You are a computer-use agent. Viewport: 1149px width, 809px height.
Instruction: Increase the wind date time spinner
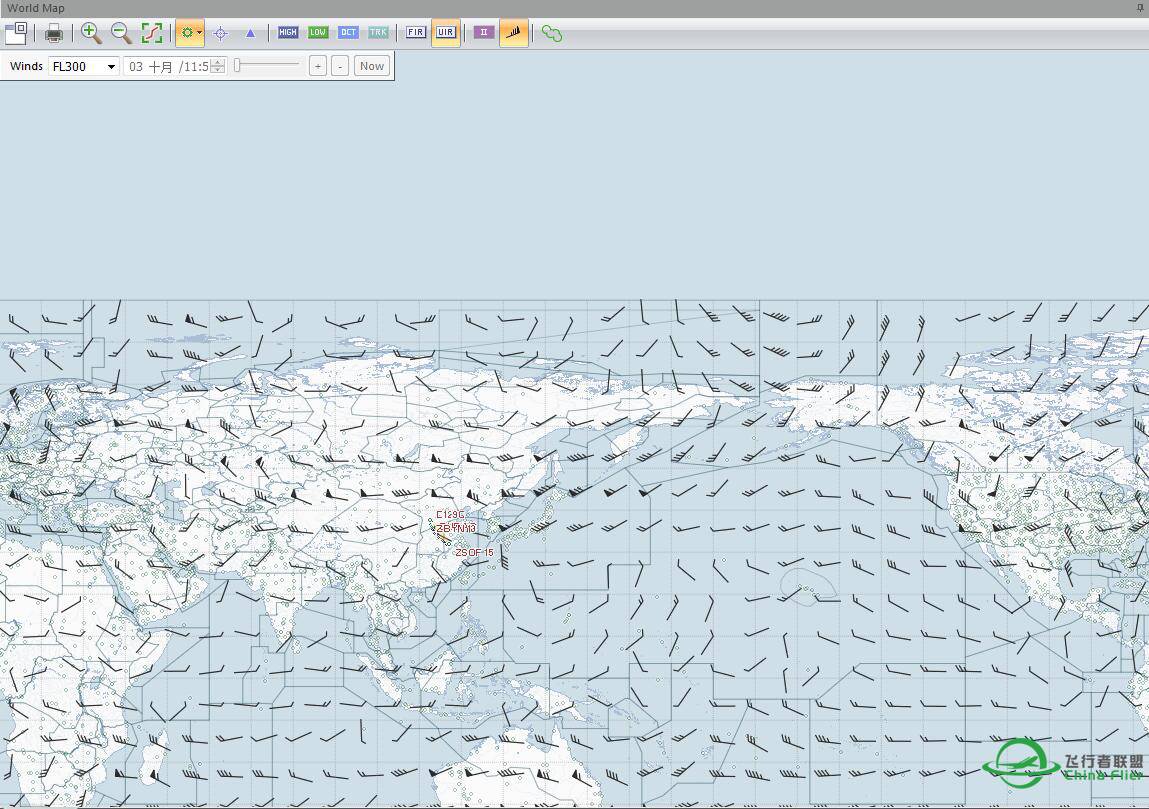click(x=218, y=63)
